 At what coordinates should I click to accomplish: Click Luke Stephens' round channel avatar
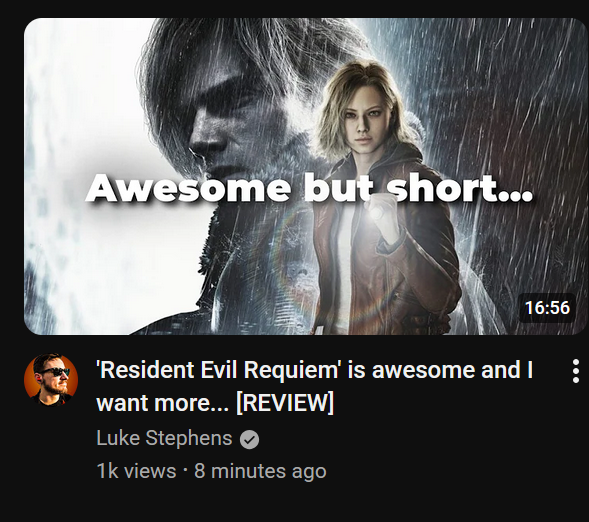[51, 380]
